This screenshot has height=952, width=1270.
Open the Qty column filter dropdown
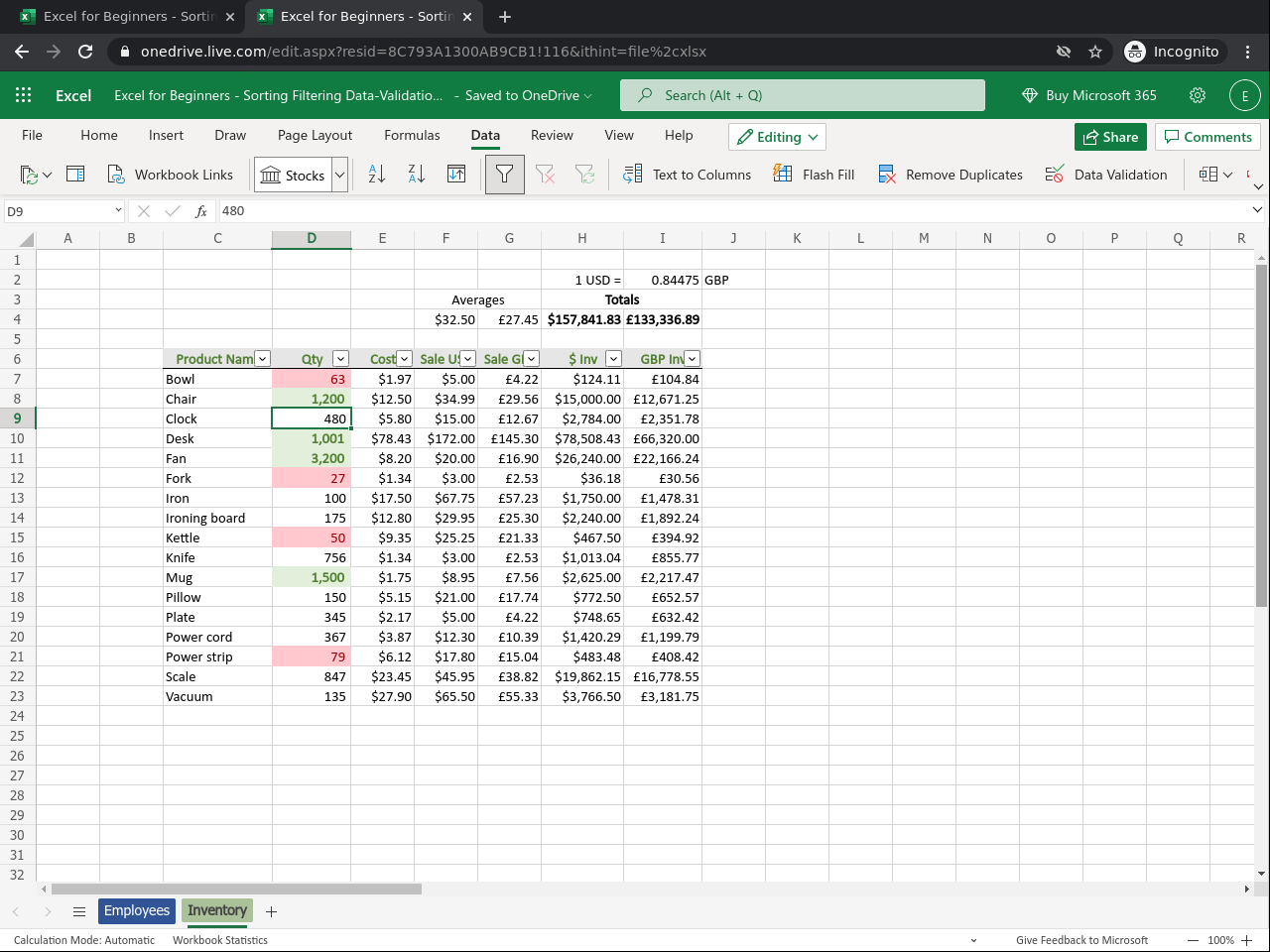(340, 359)
